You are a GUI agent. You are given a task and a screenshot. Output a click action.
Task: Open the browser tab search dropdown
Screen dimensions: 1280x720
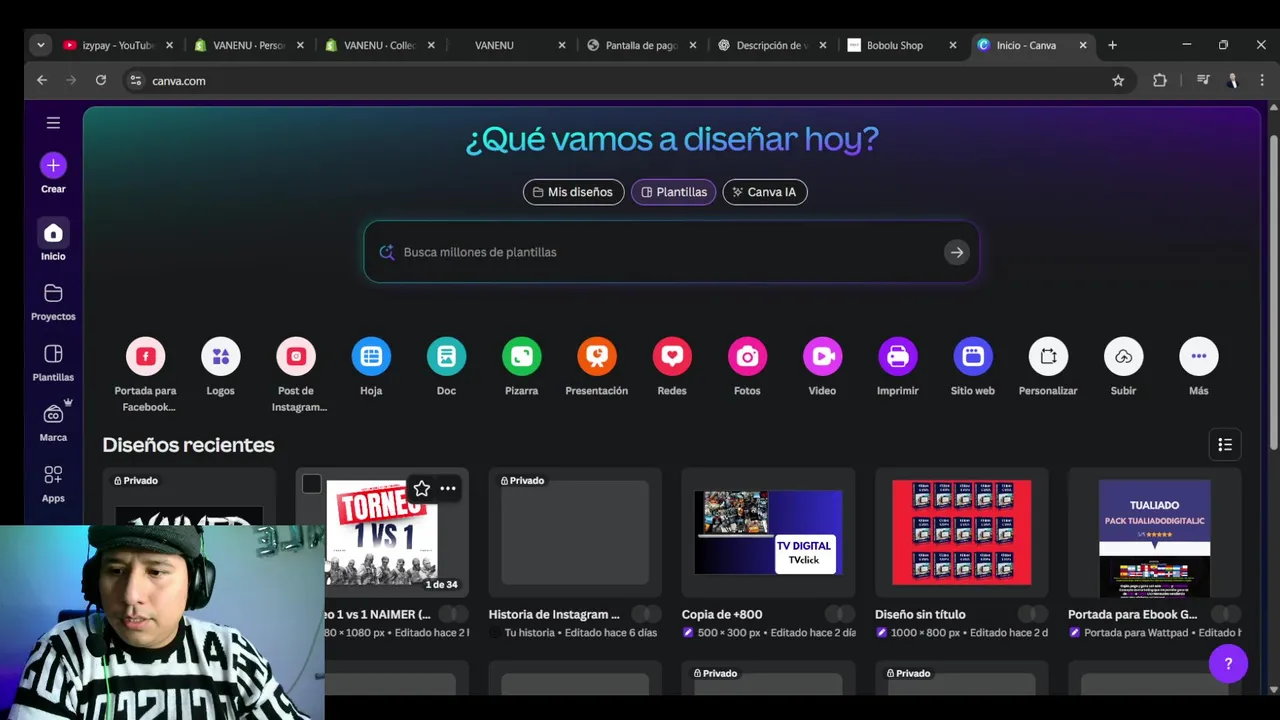point(40,45)
